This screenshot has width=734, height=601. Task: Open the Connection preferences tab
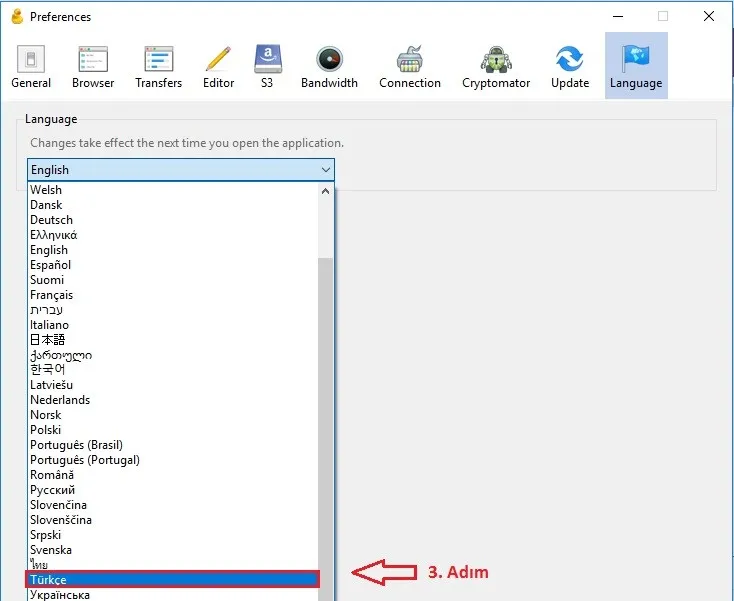coord(410,66)
